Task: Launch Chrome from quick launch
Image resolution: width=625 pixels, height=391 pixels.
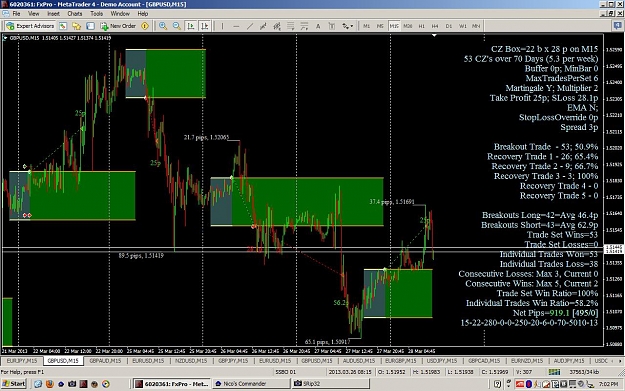Action: (106, 384)
